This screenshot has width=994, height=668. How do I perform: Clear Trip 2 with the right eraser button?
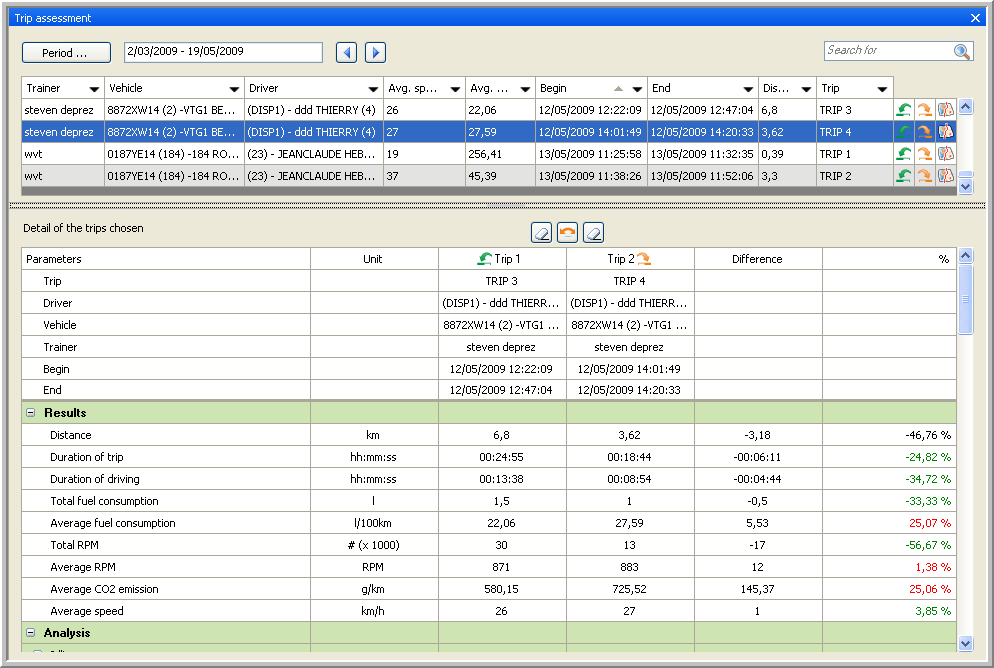pyautogui.click(x=593, y=233)
